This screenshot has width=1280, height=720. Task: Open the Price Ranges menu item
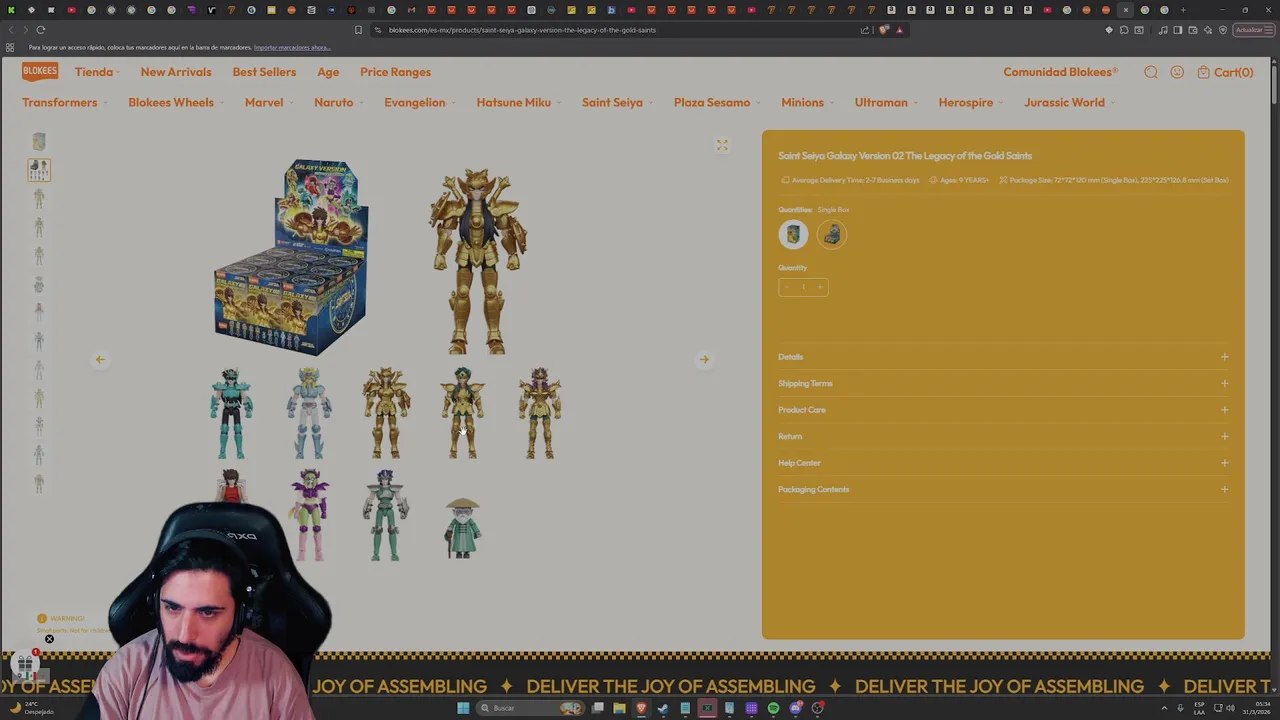[395, 72]
